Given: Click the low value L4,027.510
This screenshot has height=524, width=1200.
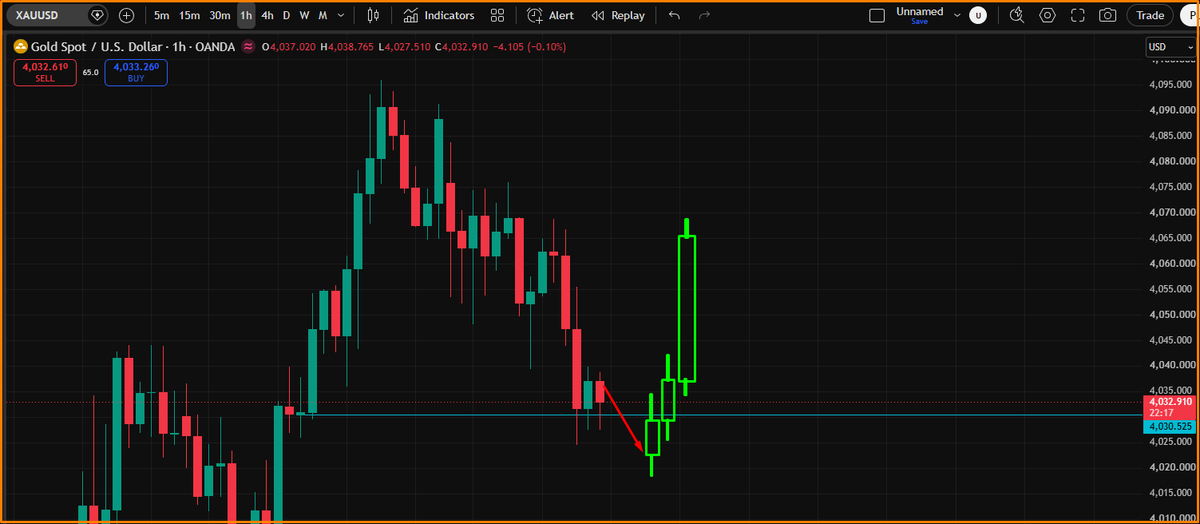Looking at the screenshot, I should [404, 46].
